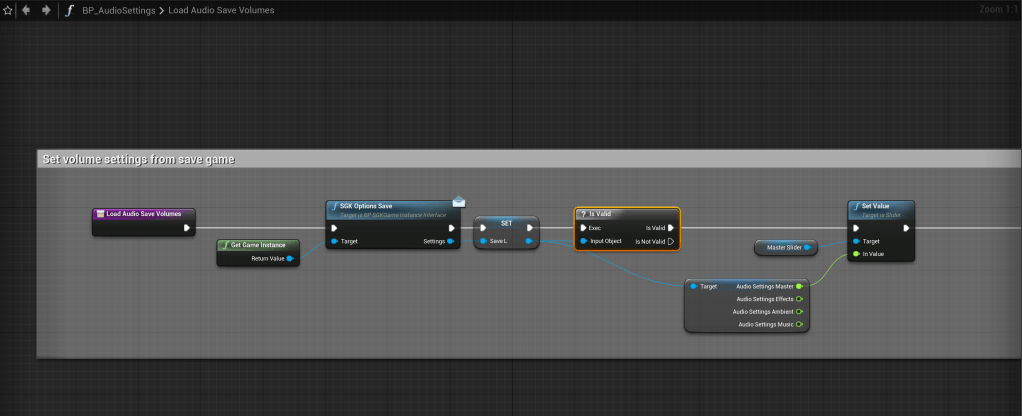
Task: Click the exec input pin of SET node
Action: pos(483,228)
